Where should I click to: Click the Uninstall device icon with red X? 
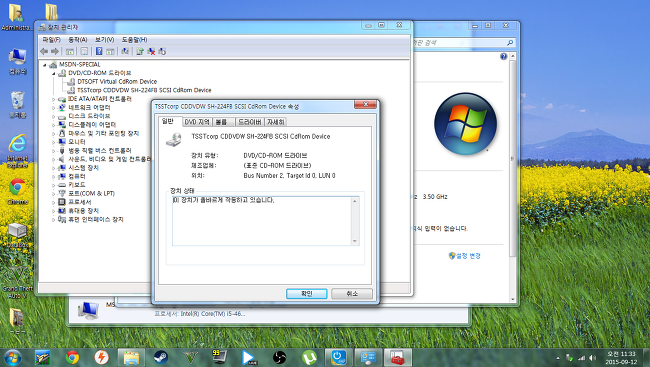[x=151, y=51]
